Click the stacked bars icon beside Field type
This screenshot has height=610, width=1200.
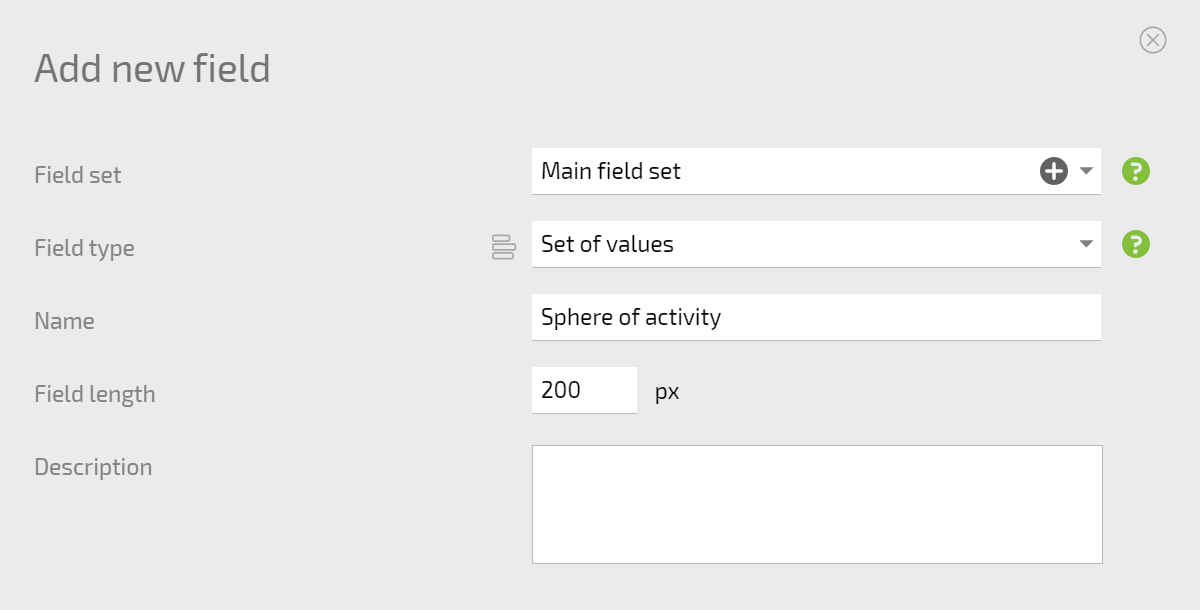503,247
